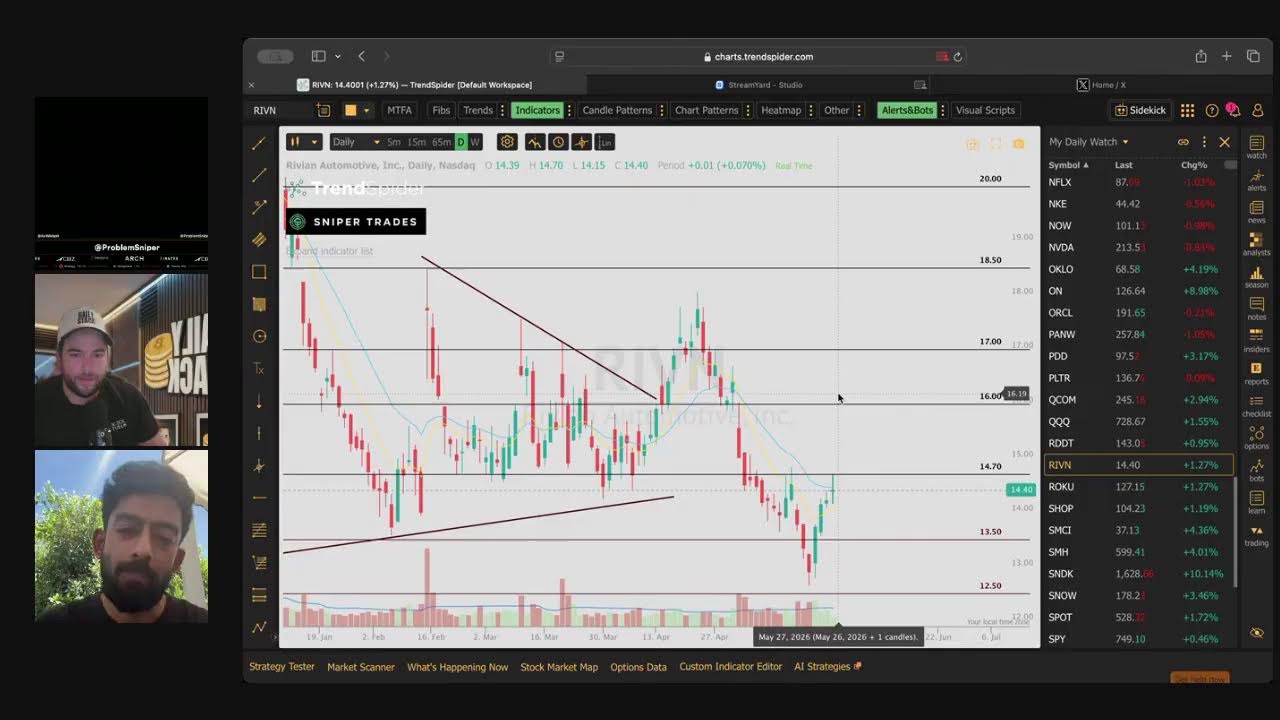Select the text annotation tool
Viewport: 1280px width, 720px height.
[260, 369]
